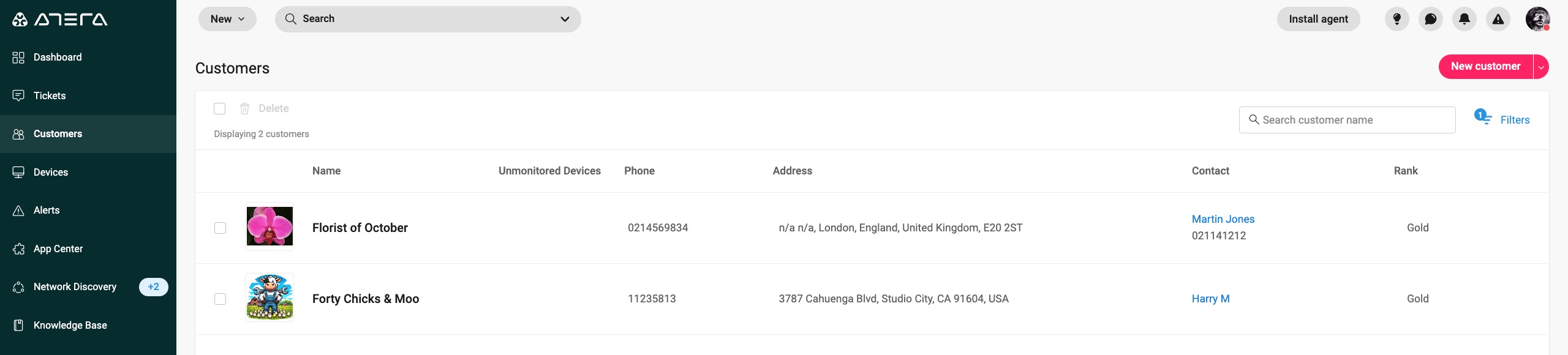Click the Install agent button
The height and width of the screenshot is (355, 1568).
1318,19
